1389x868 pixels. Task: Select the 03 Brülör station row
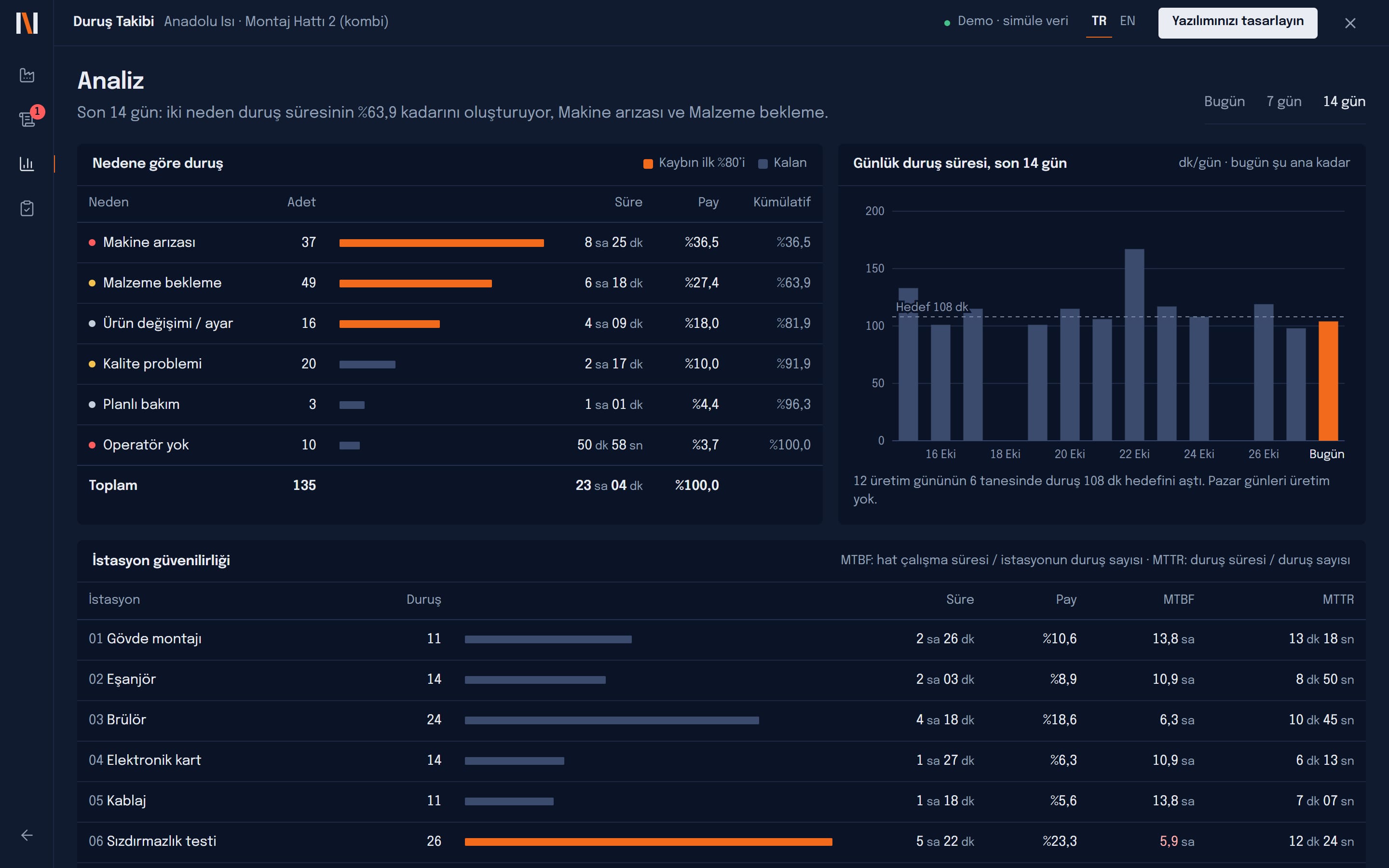(x=721, y=720)
